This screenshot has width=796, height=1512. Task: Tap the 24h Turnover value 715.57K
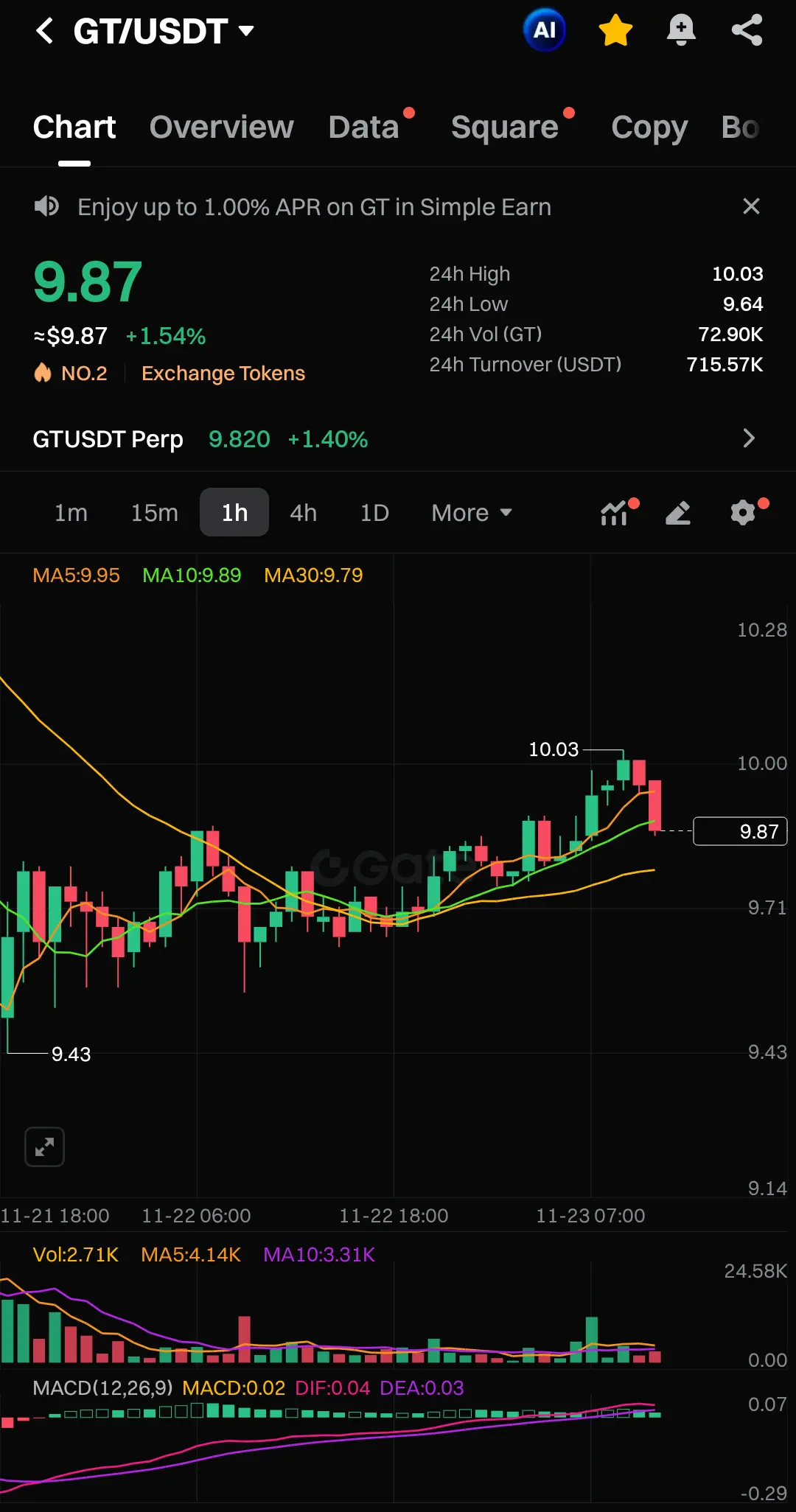[725, 365]
